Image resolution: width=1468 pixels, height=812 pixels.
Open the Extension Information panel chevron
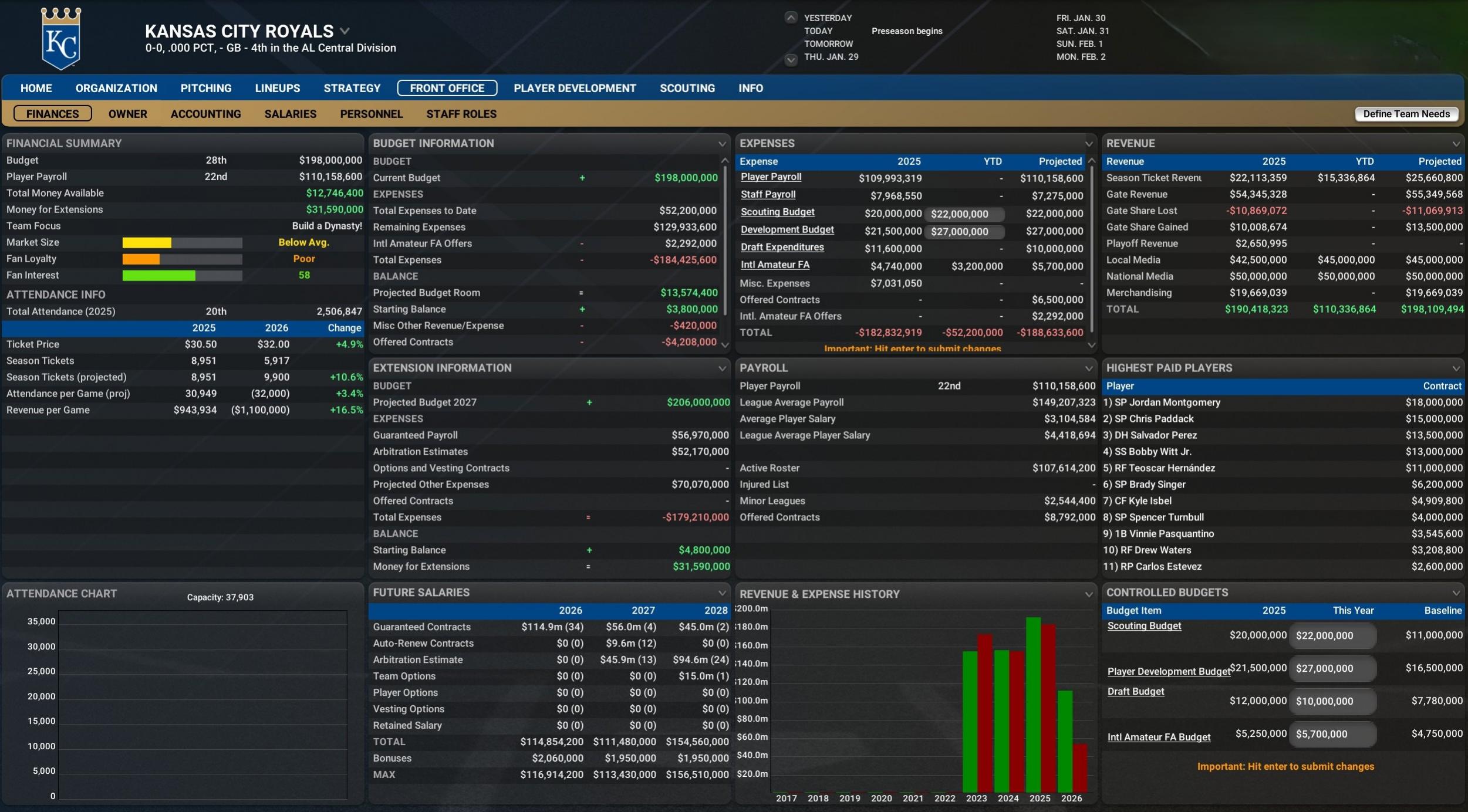pos(722,368)
